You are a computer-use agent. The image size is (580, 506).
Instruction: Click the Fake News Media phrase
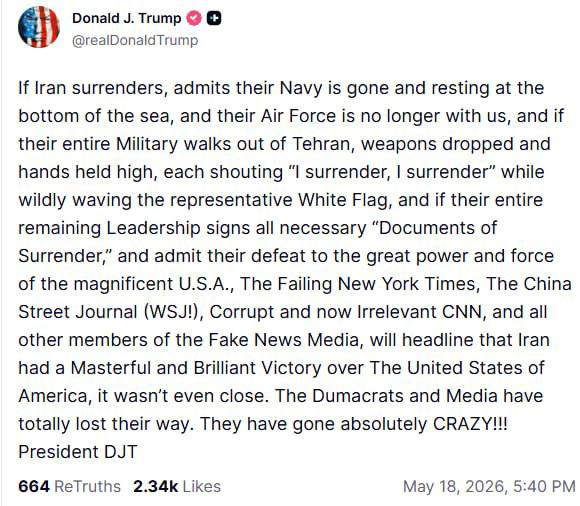[284, 340]
